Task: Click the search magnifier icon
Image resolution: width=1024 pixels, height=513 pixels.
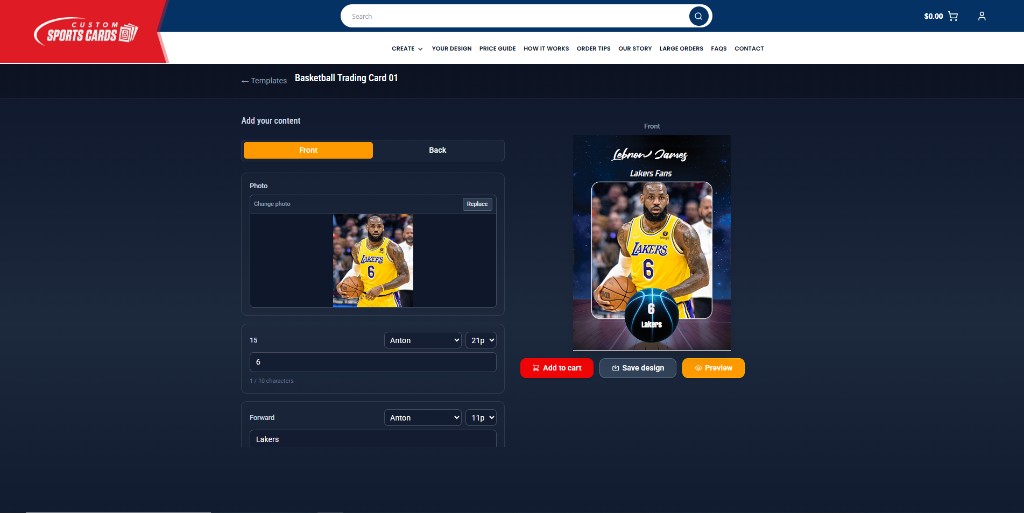Action: coord(698,16)
